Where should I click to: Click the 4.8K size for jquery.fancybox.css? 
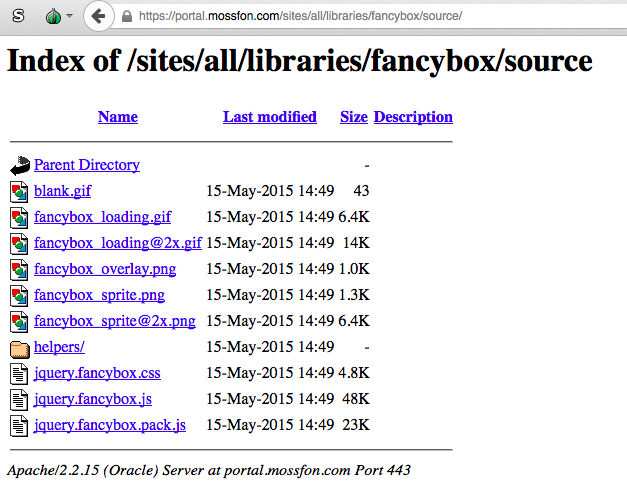click(x=354, y=373)
